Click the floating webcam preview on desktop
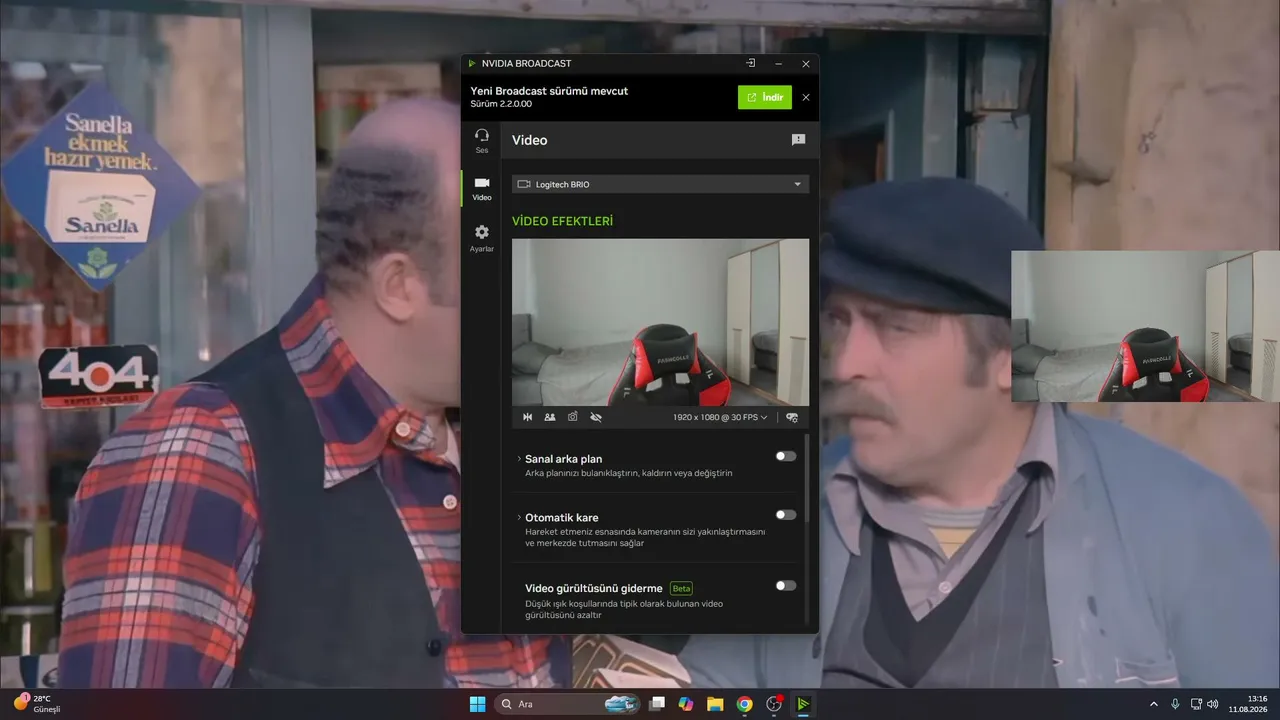This screenshot has height=720, width=1280. point(1145,326)
